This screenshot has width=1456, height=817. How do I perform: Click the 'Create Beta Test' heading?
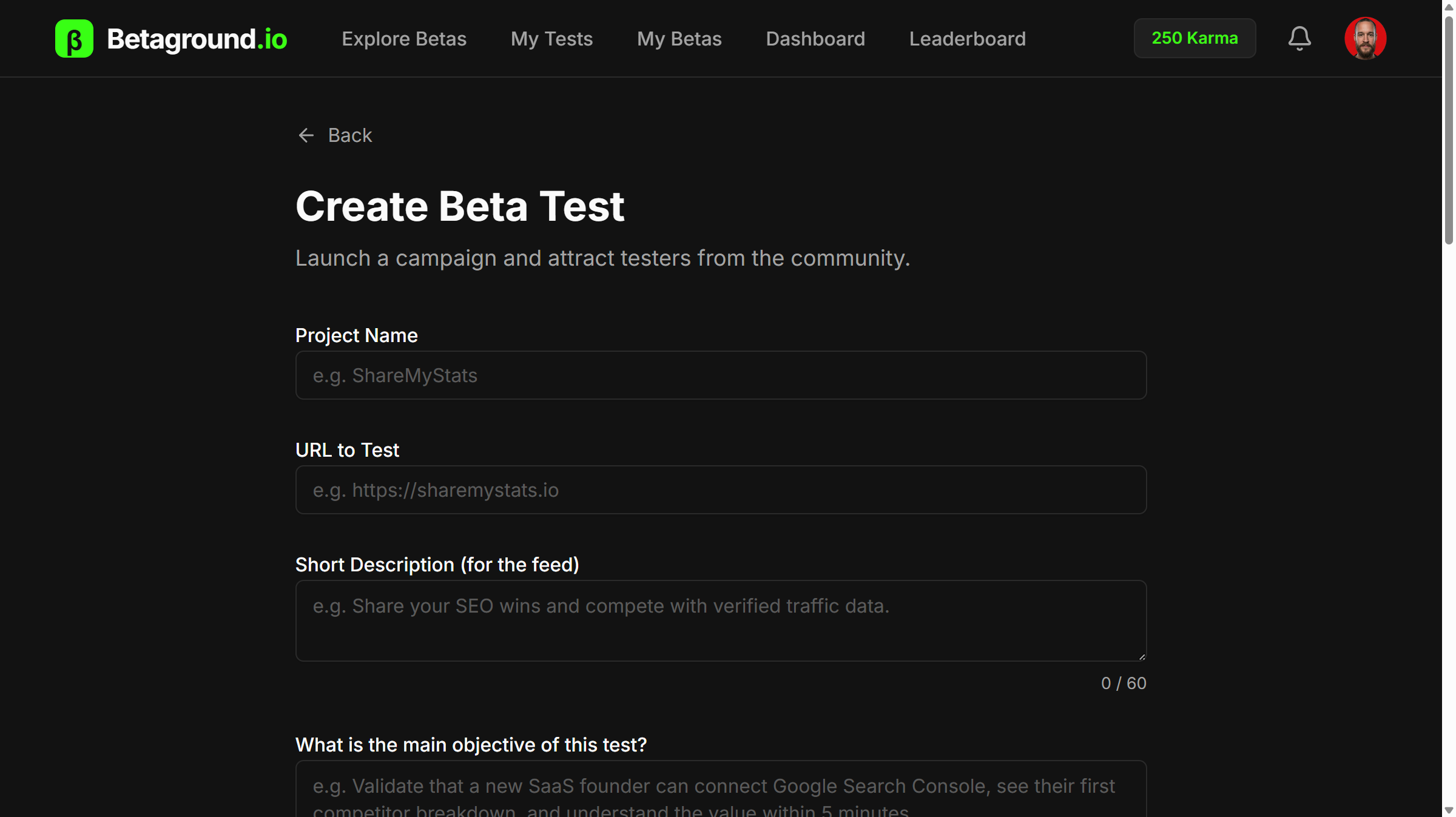point(460,206)
